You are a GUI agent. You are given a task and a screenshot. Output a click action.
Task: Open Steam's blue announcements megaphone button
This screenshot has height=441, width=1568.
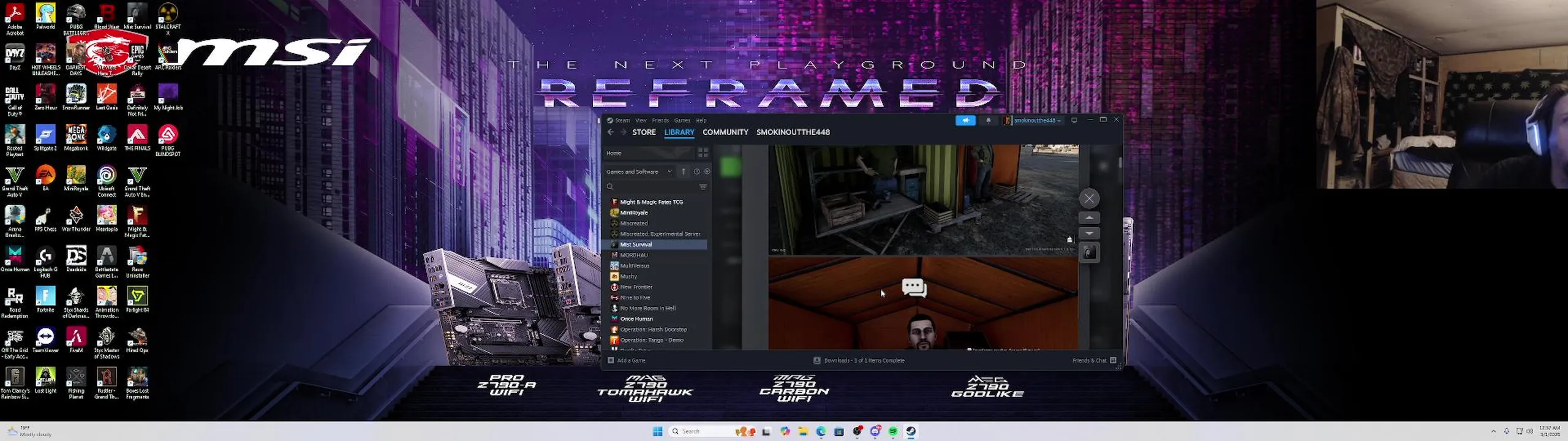965,121
